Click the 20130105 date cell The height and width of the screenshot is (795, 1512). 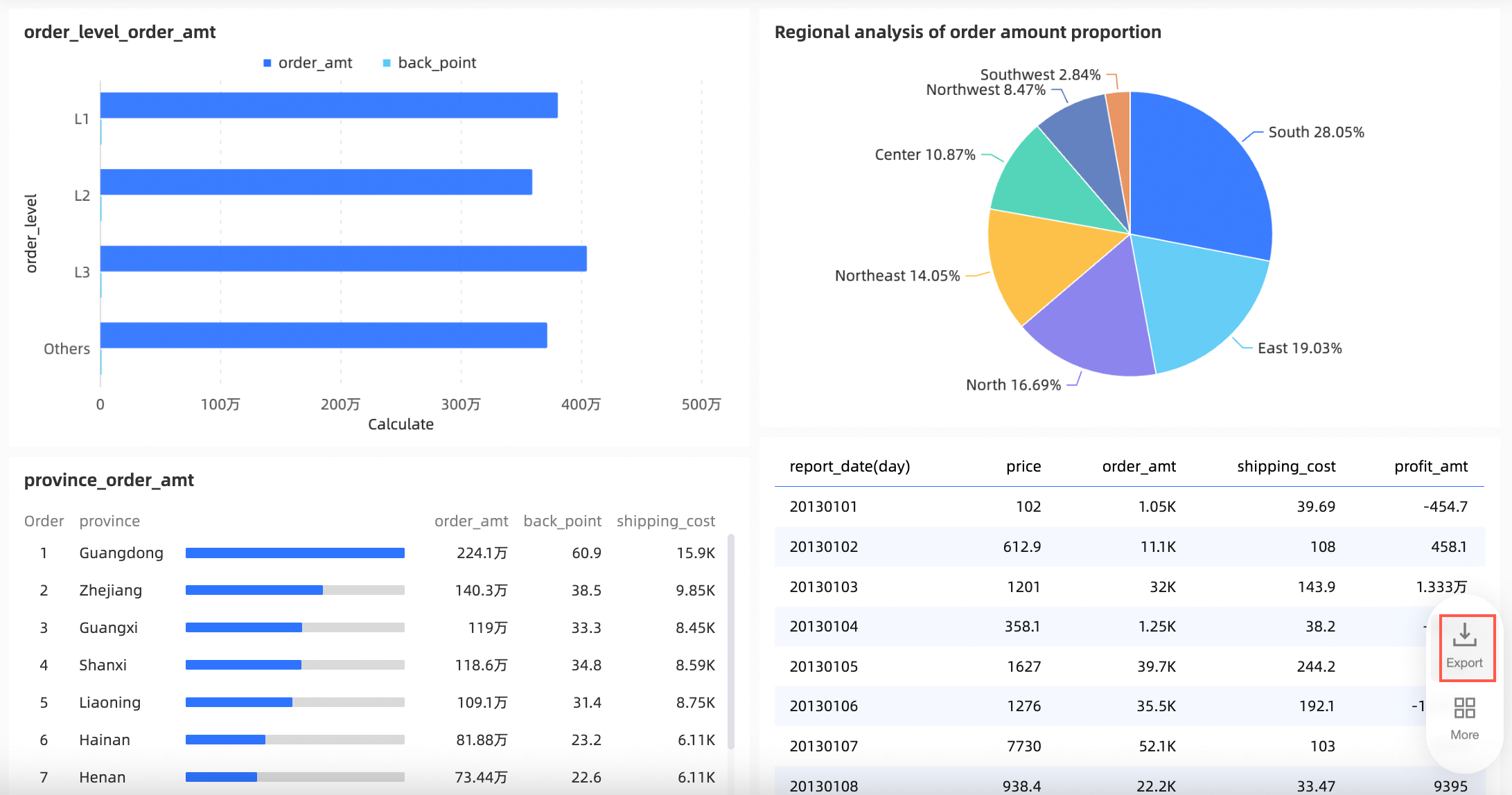point(823,666)
